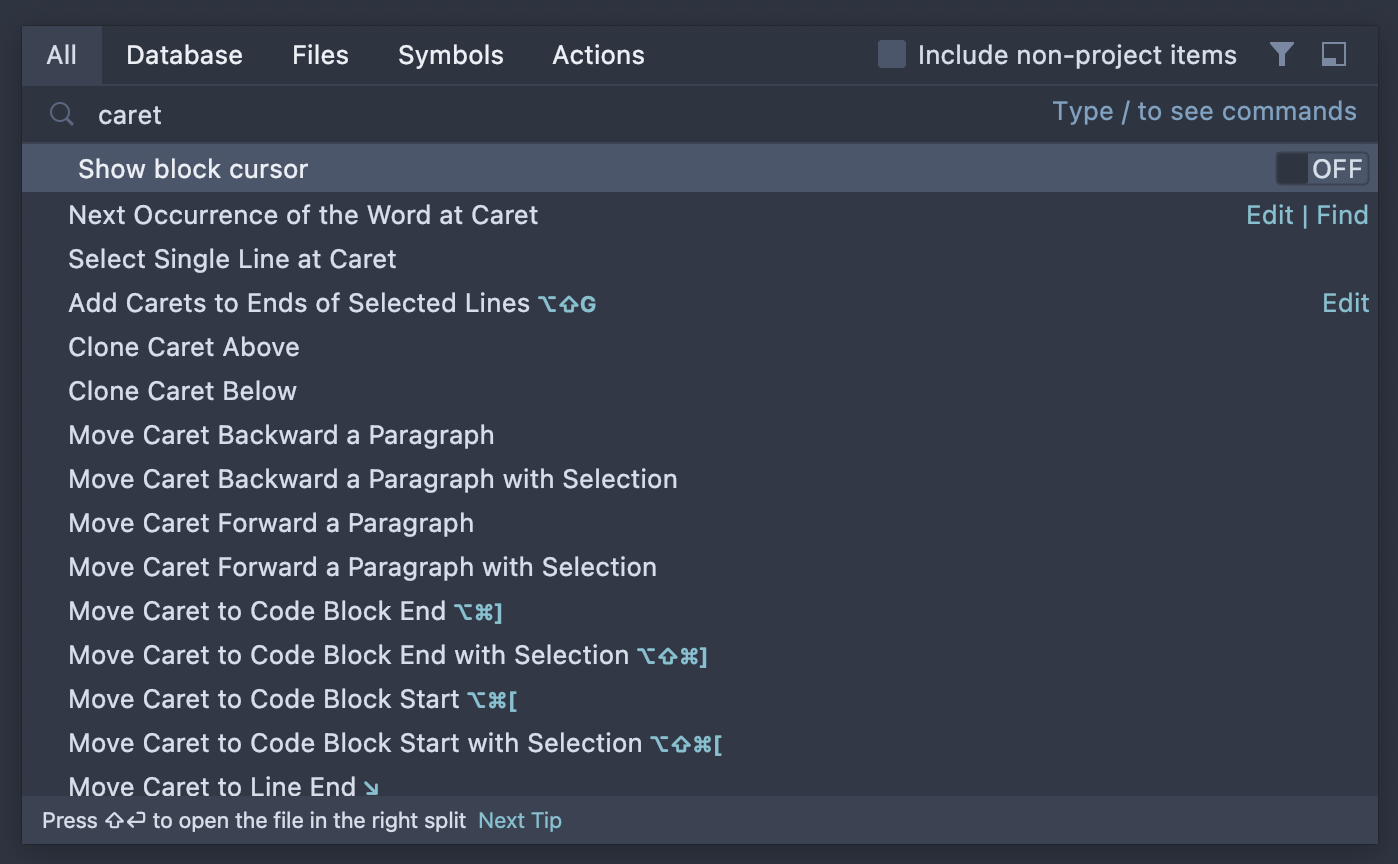Viewport: 1398px width, 864px height.
Task: Select the Actions tab
Action: coord(598,55)
